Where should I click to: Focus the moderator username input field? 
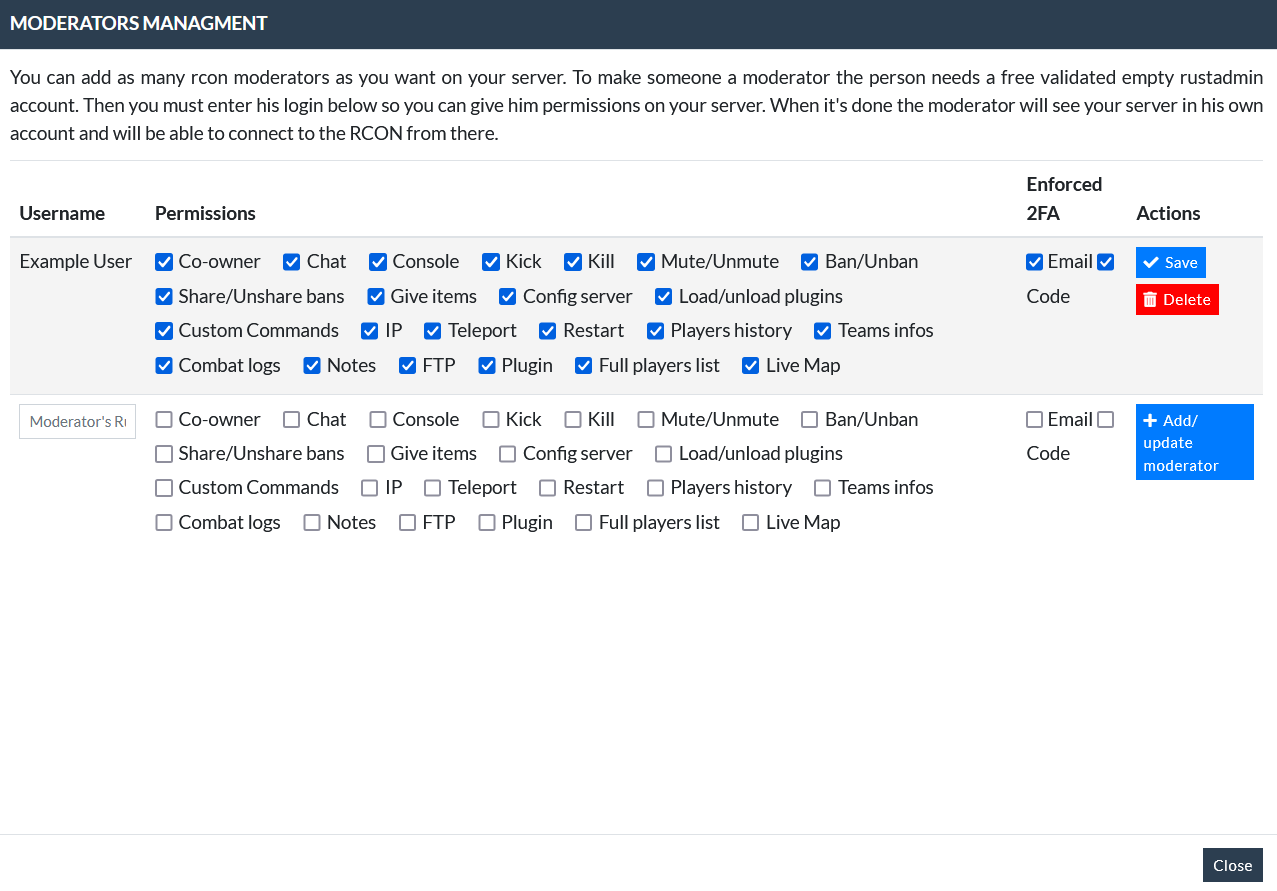77,421
